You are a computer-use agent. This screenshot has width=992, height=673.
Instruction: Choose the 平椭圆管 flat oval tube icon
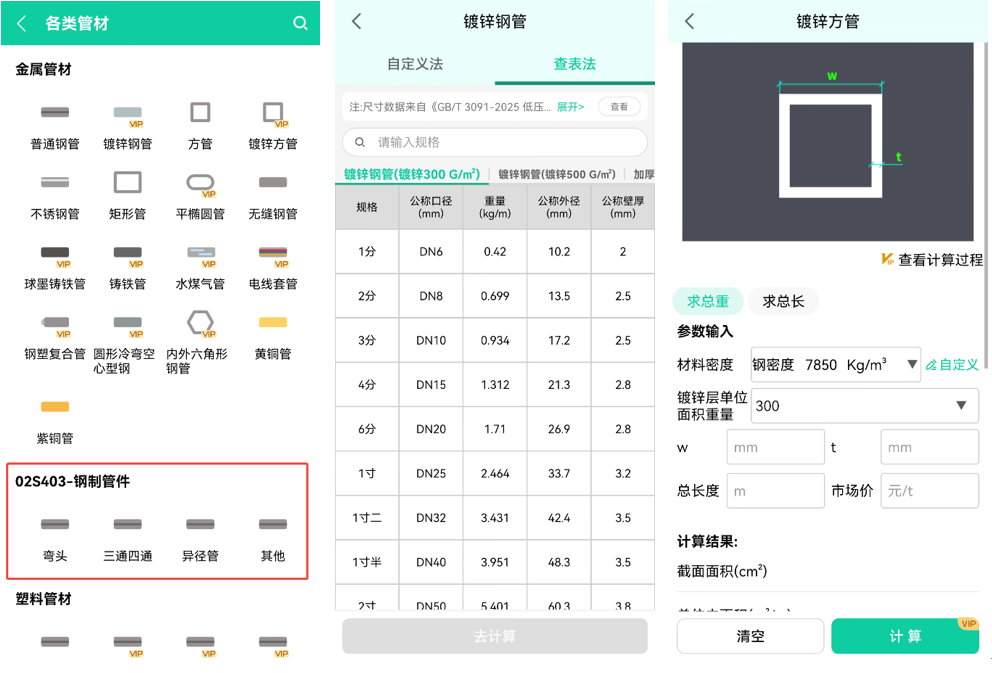click(x=200, y=183)
